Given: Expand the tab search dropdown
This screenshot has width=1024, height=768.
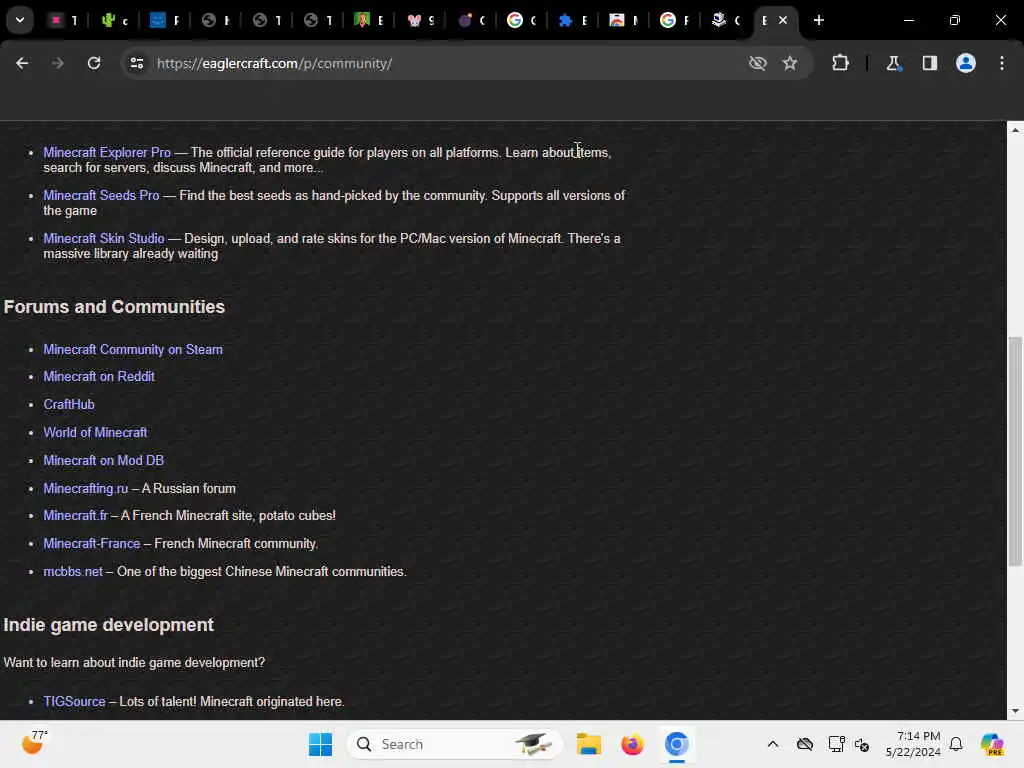Looking at the screenshot, I should click(20, 20).
